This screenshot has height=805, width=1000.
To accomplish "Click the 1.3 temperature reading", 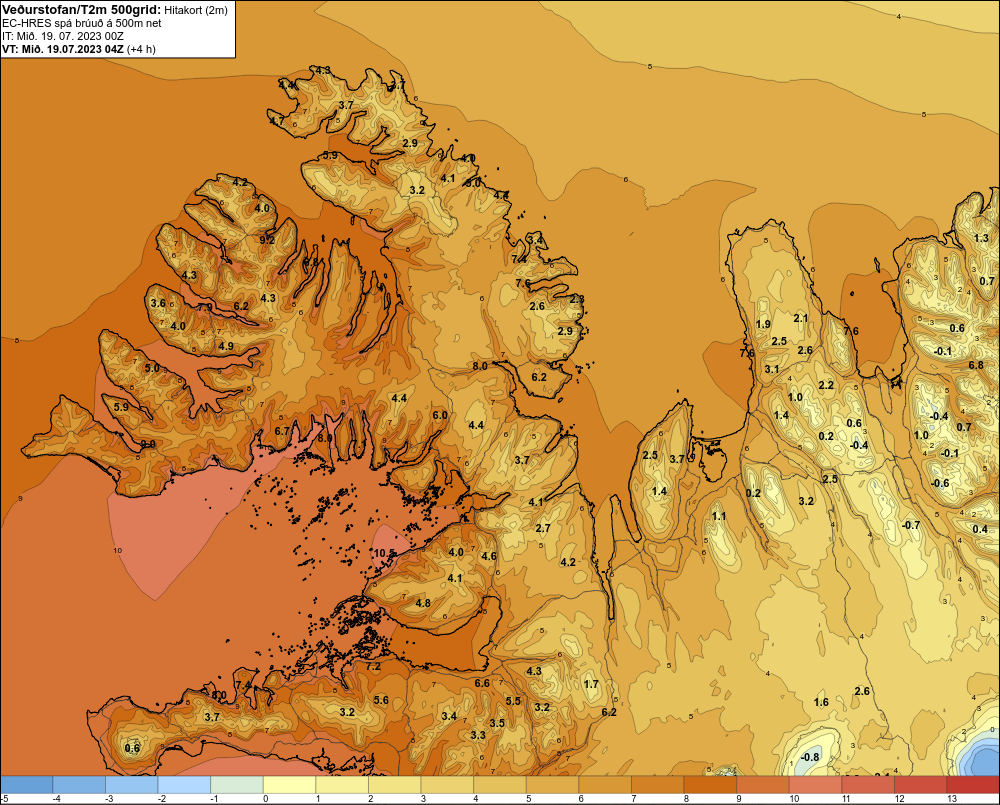I will (x=982, y=238).
